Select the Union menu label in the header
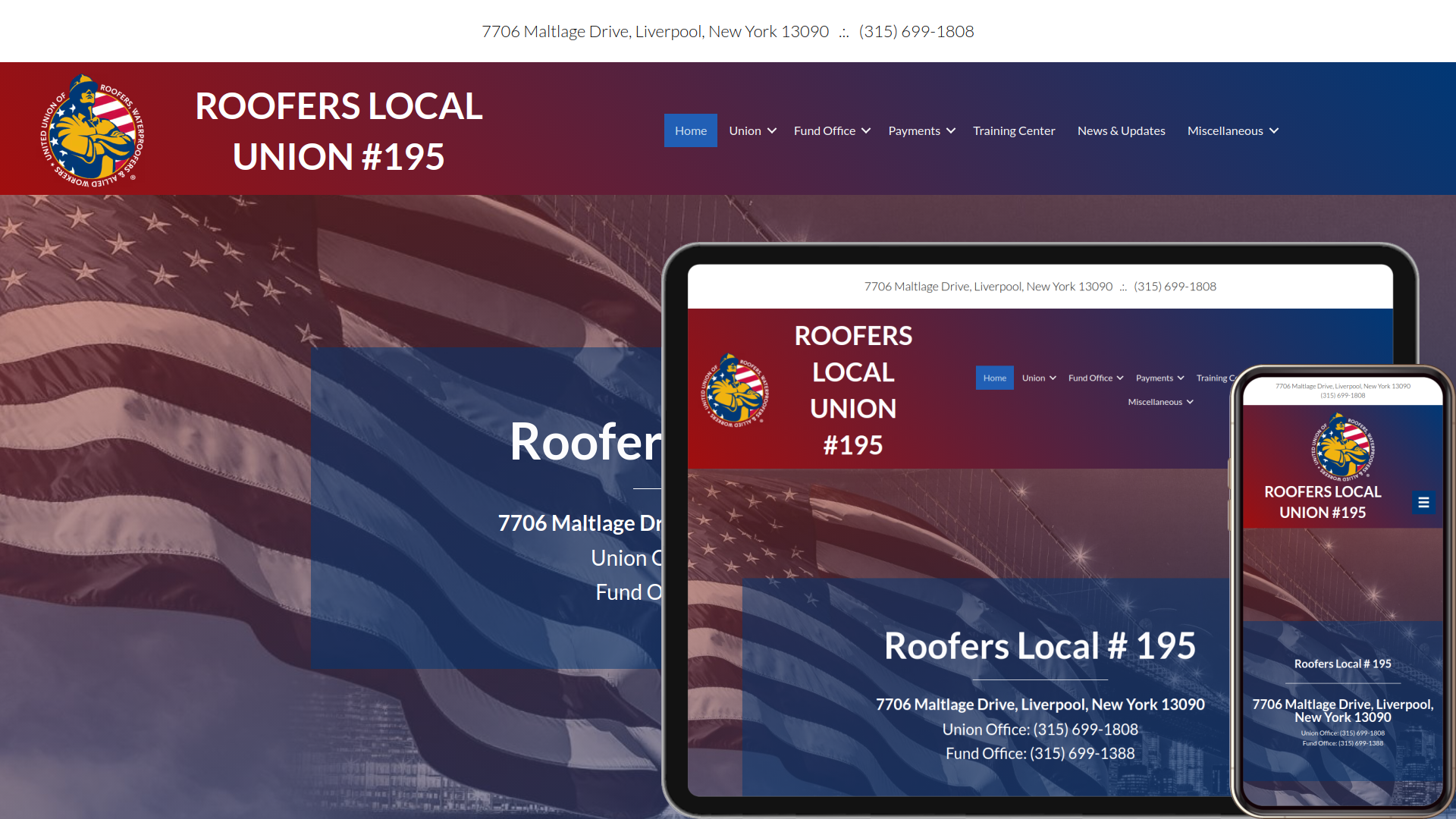 (x=745, y=130)
